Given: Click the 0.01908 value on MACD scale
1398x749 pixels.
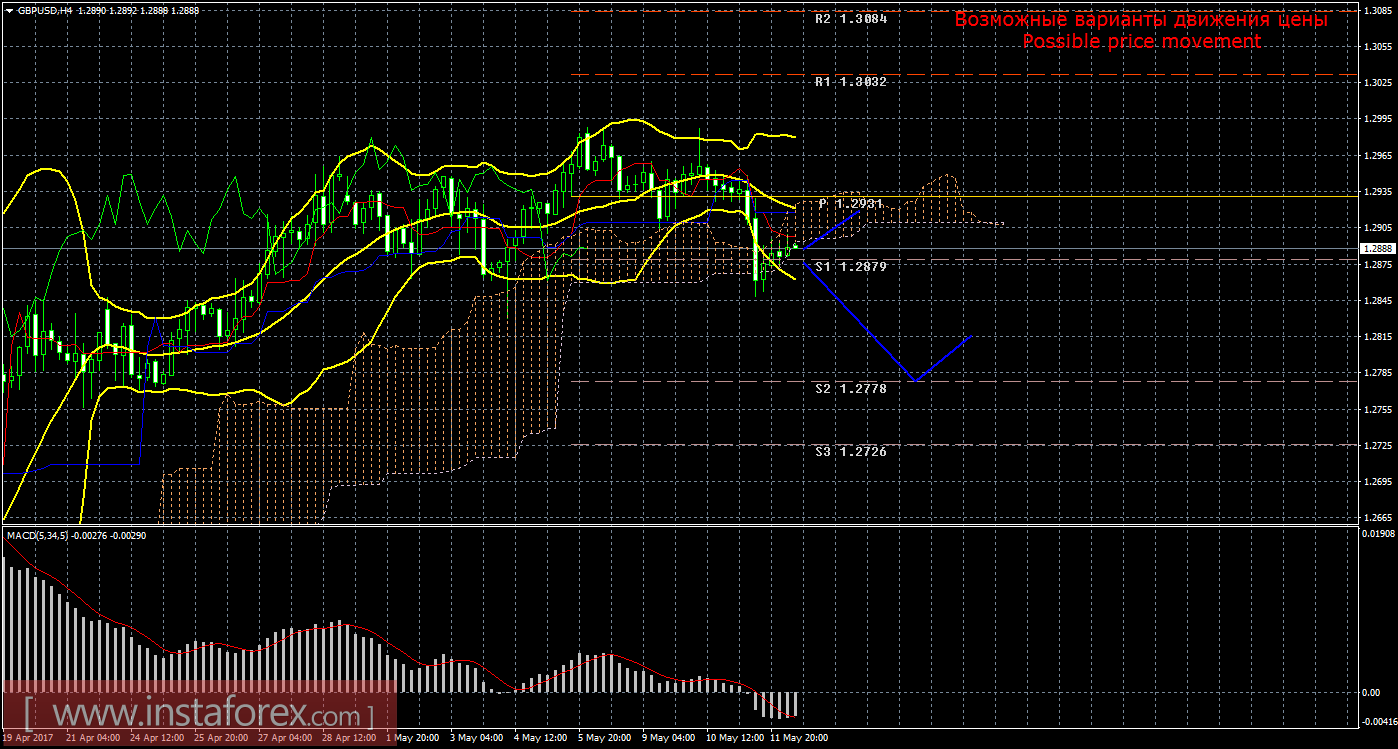Looking at the screenshot, I should 1379,534.
